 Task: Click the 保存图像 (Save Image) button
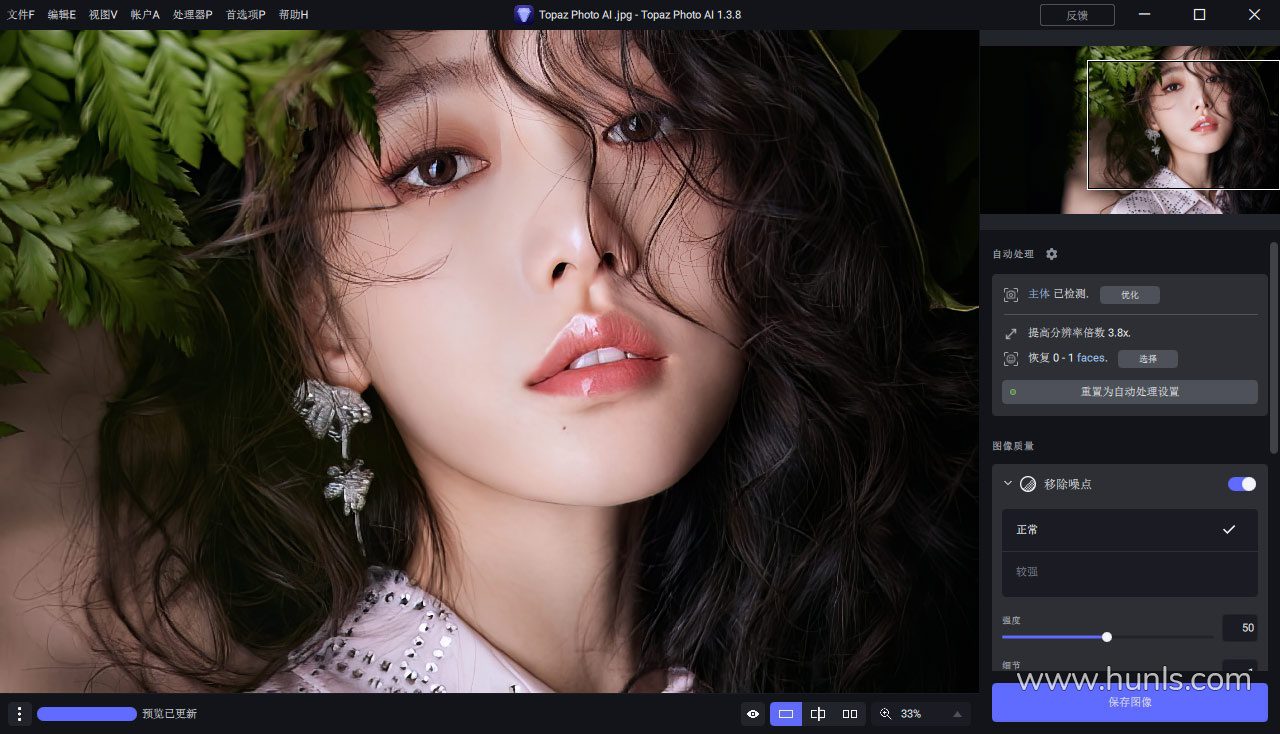pos(1129,702)
